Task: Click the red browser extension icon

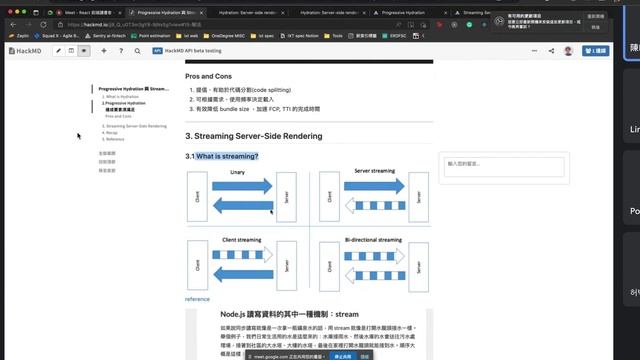Action: [x=440, y=25]
